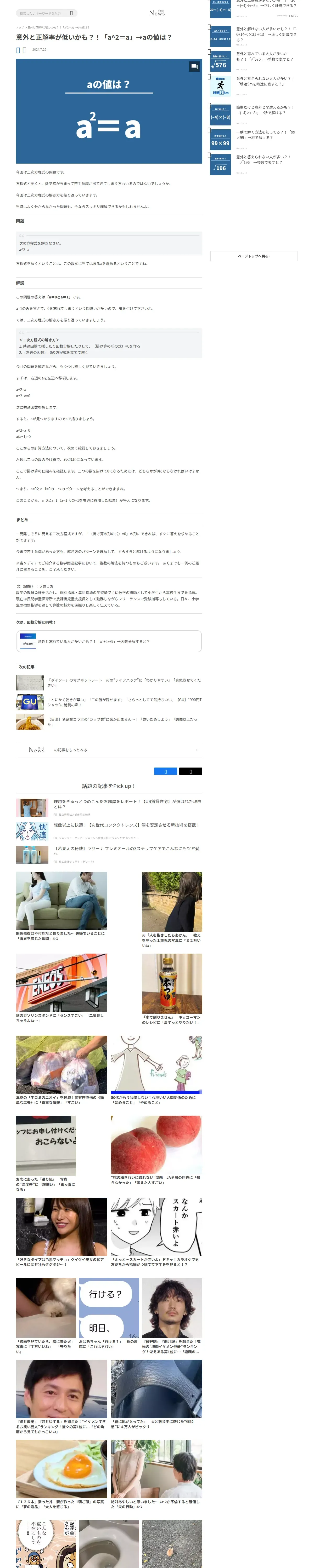Click the トップ breadcrumb link
314x1568 pixels.
click(x=20, y=27)
